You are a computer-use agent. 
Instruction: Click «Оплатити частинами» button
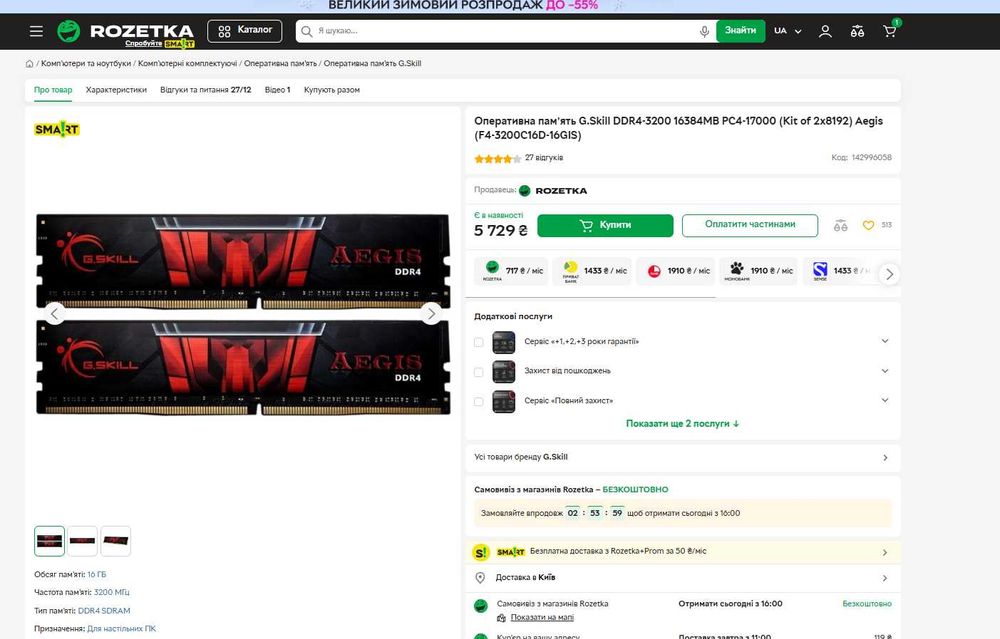[x=750, y=225]
